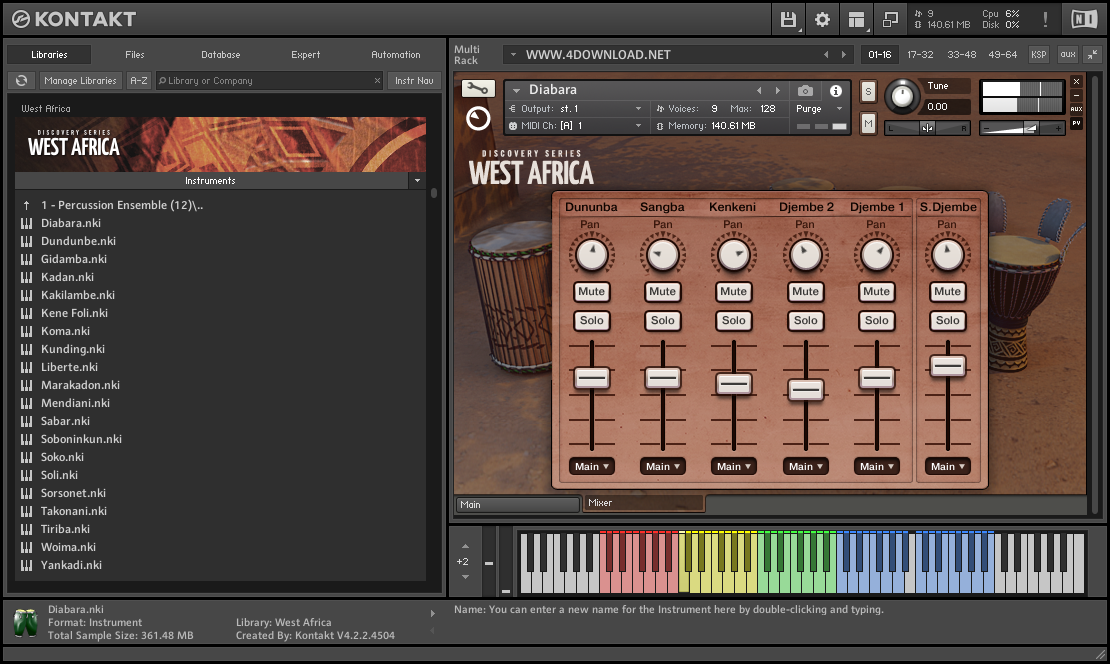
Task: Open snapshot view camera icon
Action: 805,91
